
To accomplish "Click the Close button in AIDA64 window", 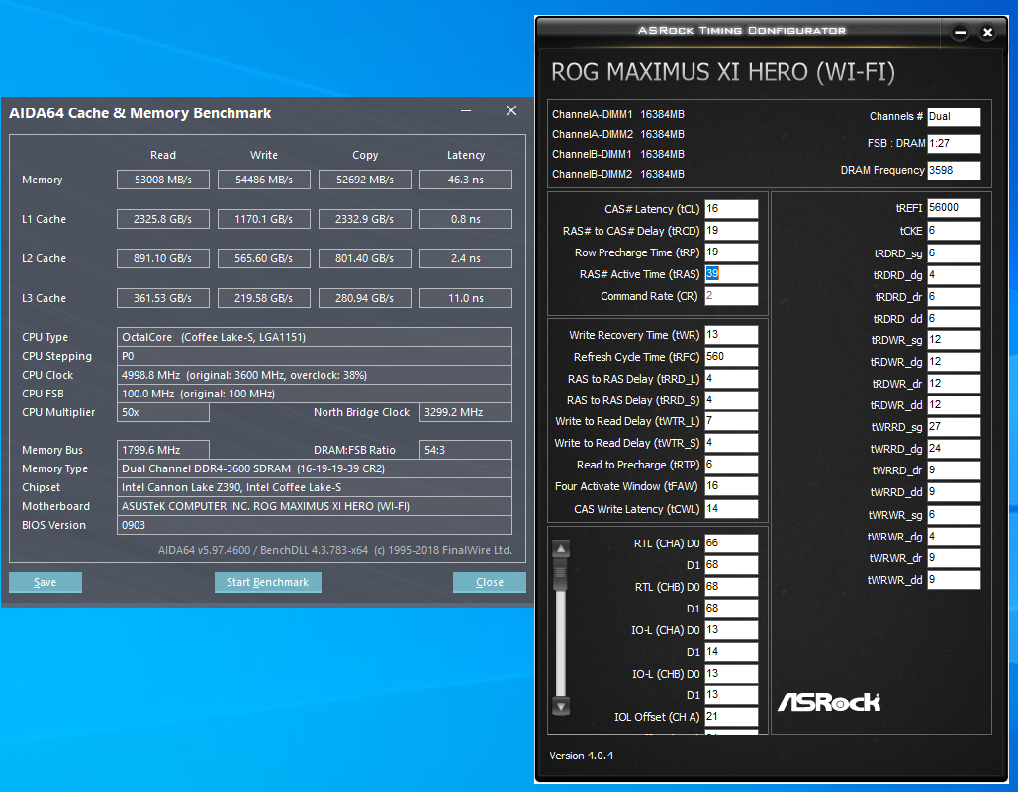I will 489,582.
